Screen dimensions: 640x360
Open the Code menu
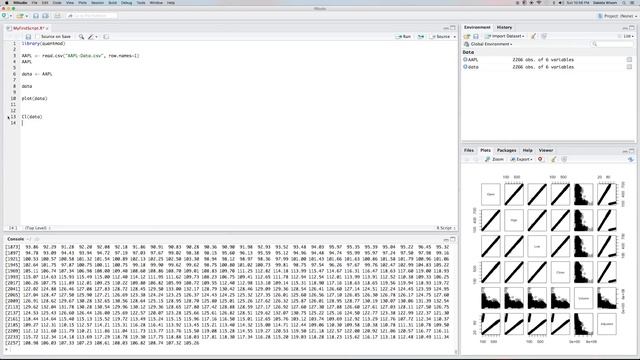57,3
